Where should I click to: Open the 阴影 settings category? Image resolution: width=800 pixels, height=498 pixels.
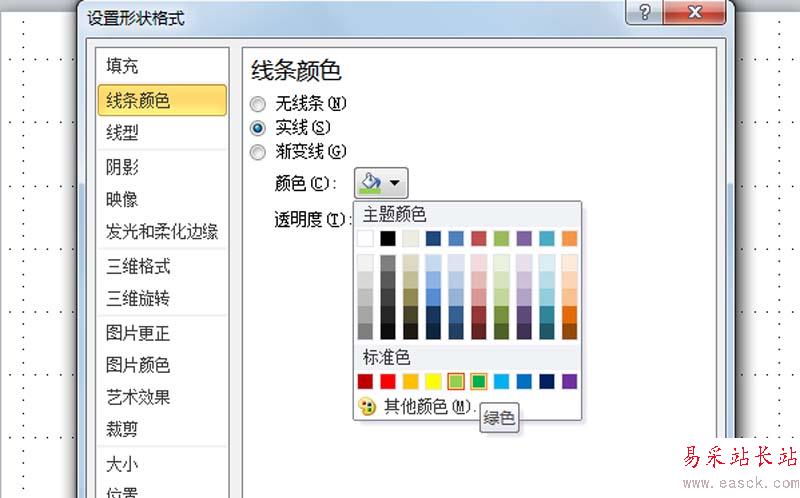(162, 167)
